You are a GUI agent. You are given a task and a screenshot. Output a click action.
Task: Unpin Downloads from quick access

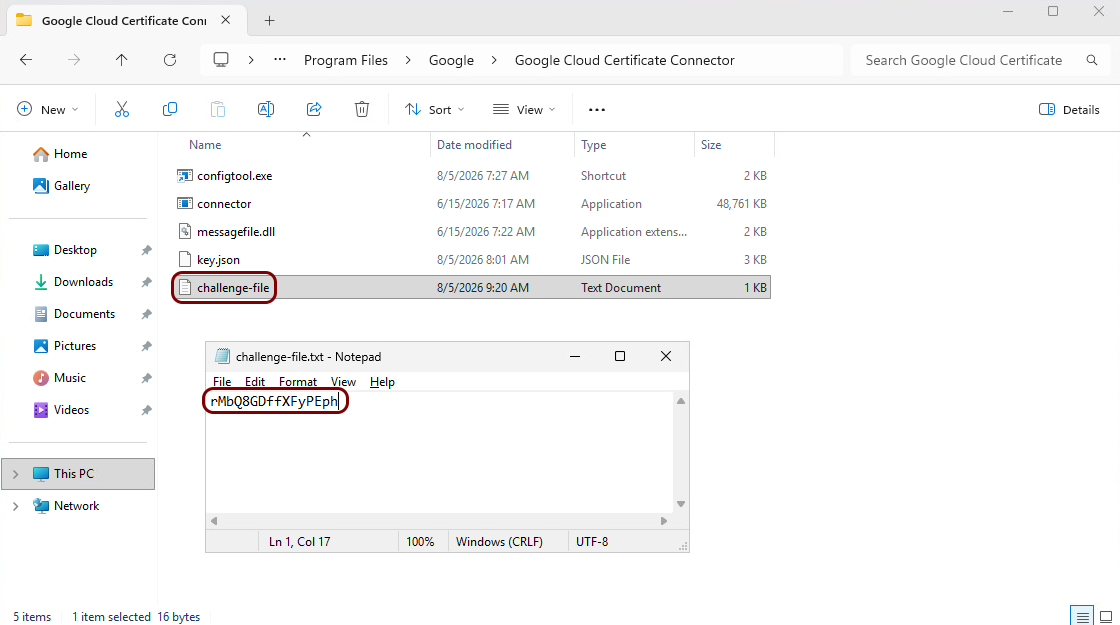146,282
